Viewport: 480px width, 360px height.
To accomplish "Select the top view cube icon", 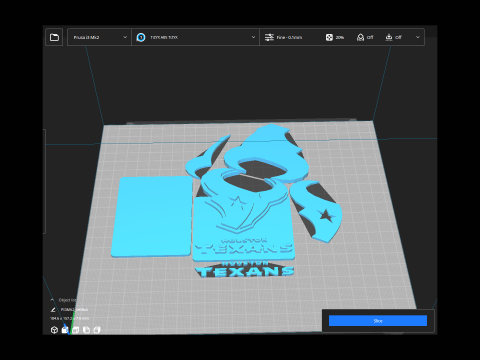I will (x=76, y=330).
